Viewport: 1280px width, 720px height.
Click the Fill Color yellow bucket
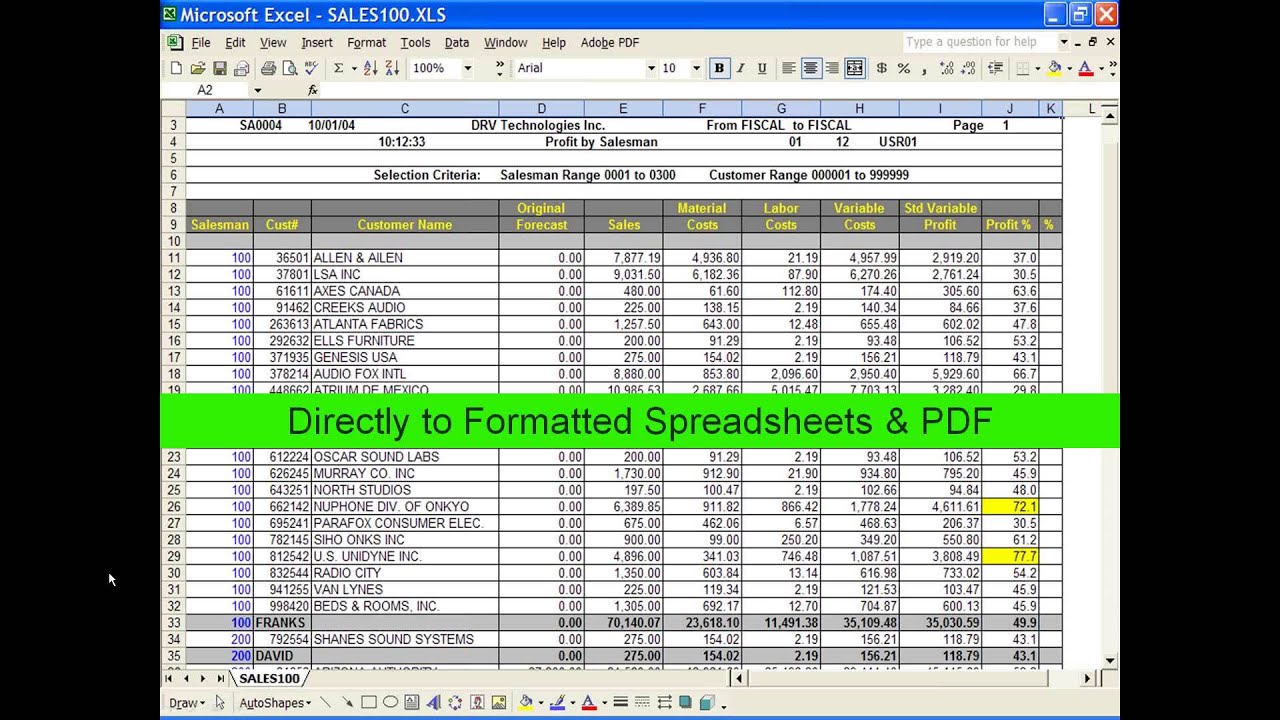click(1054, 68)
